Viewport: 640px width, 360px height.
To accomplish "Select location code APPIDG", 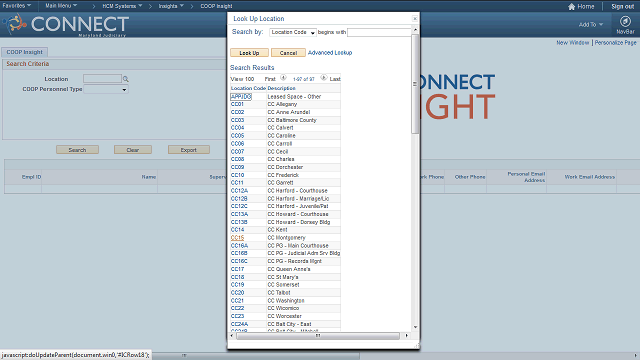I will (241, 97).
